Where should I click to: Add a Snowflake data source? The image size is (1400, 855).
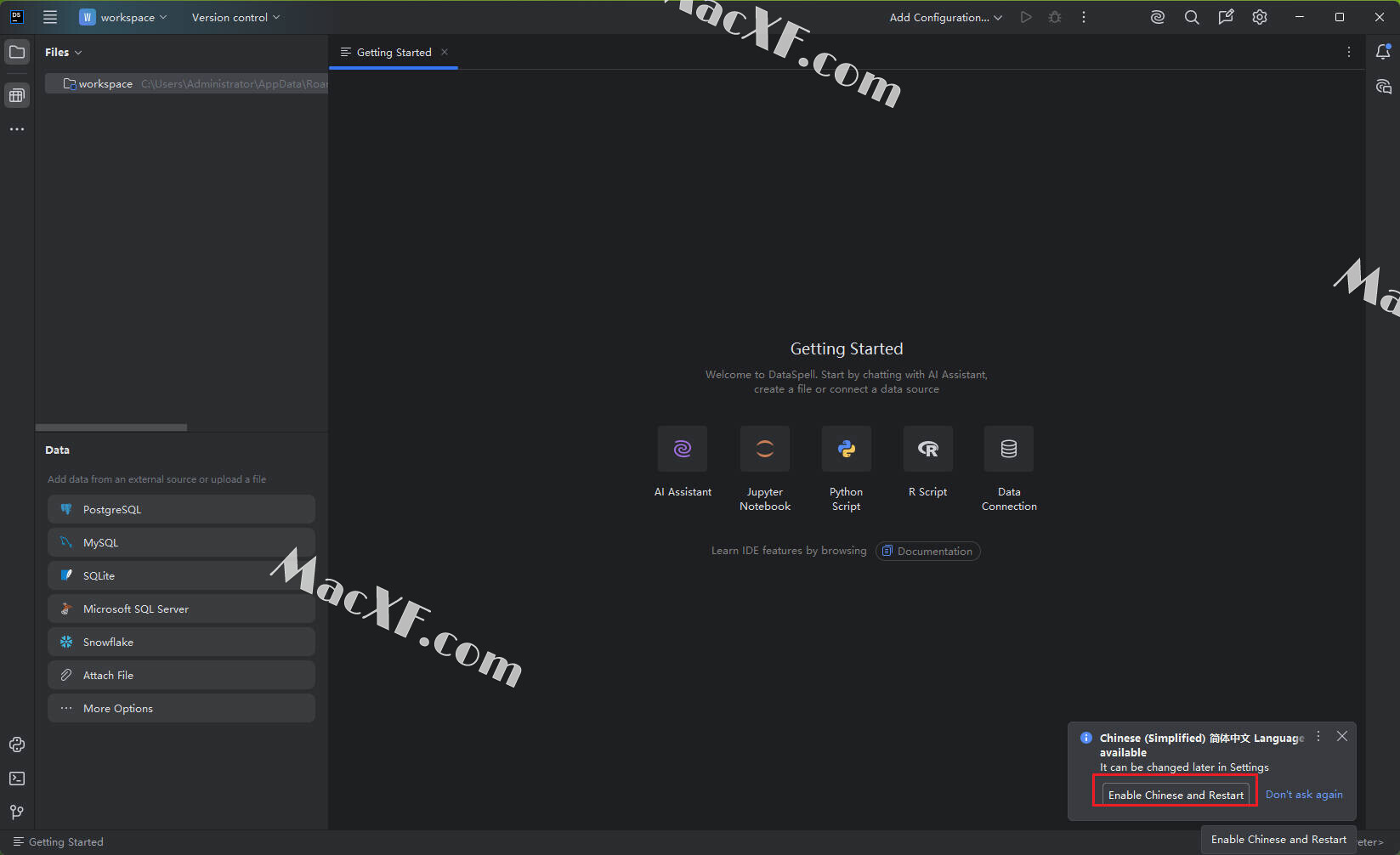(181, 642)
